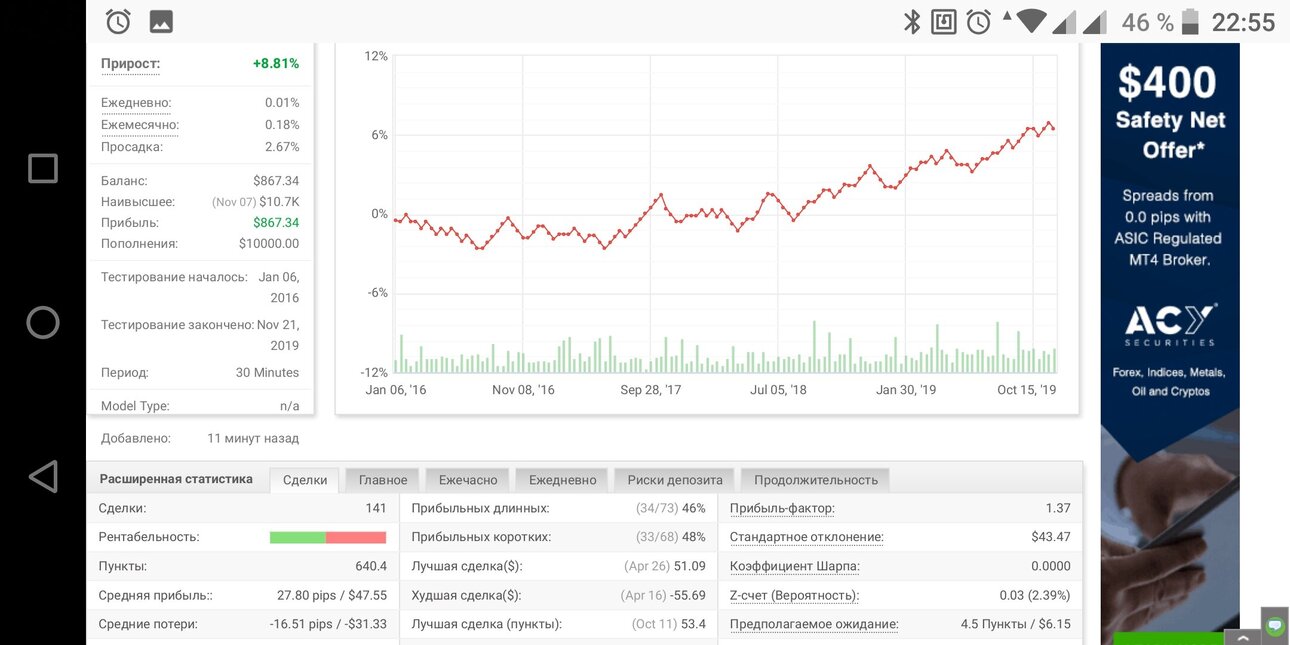This screenshot has width=1290, height=645.
Task: Tap the Bluetooth status bar icon
Action: [x=912, y=21]
